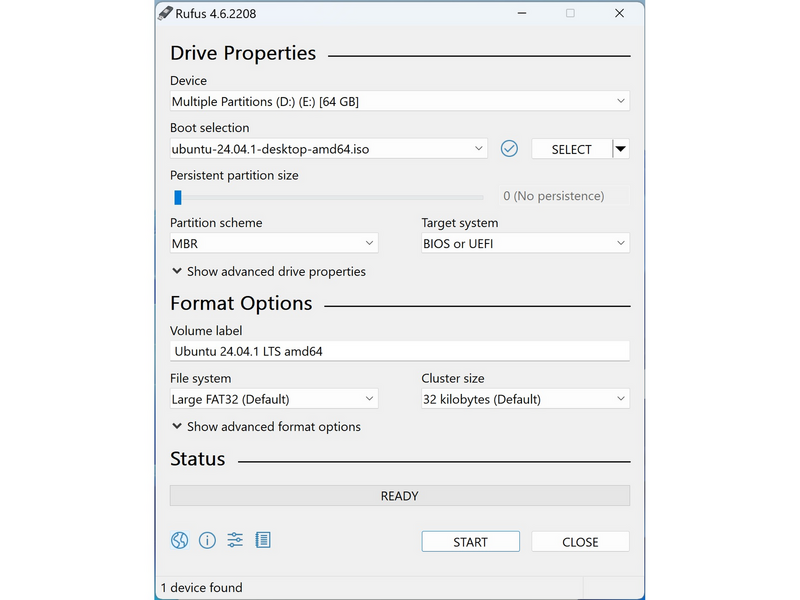800x600 pixels.
Task: Expand Show advanced drive properties
Action: [x=268, y=271]
